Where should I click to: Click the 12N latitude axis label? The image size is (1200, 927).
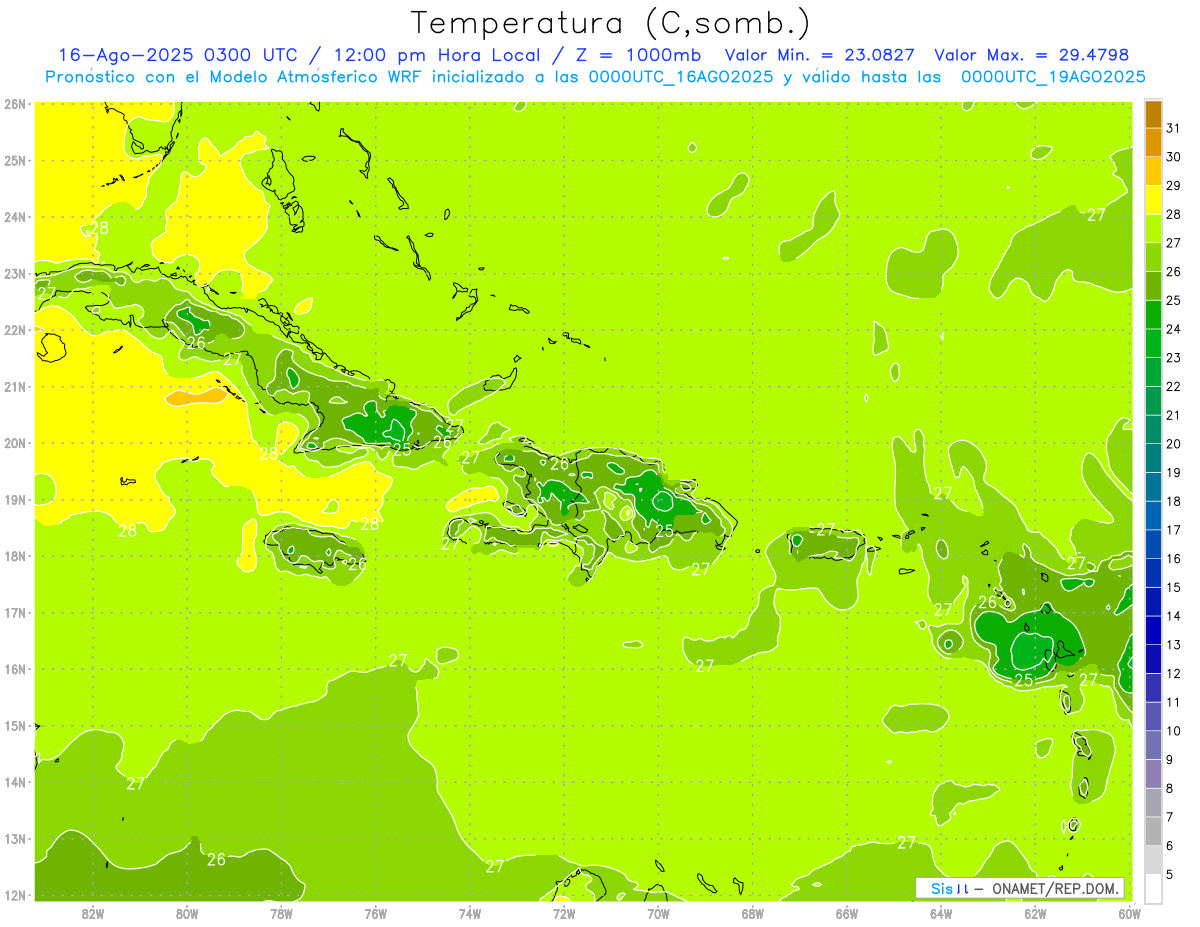(14, 895)
